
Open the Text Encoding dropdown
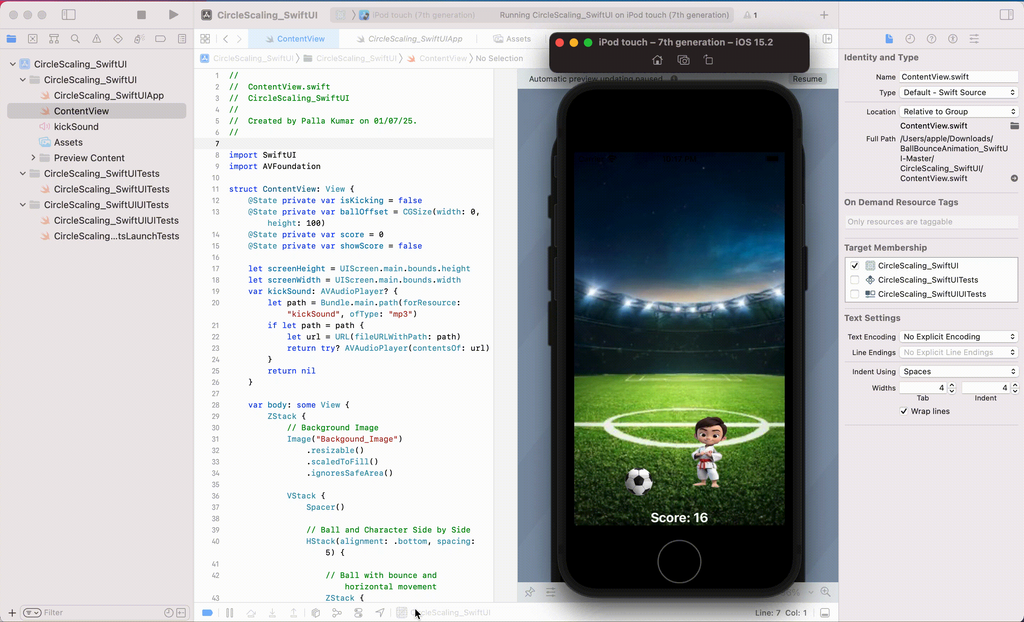pos(959,336)
